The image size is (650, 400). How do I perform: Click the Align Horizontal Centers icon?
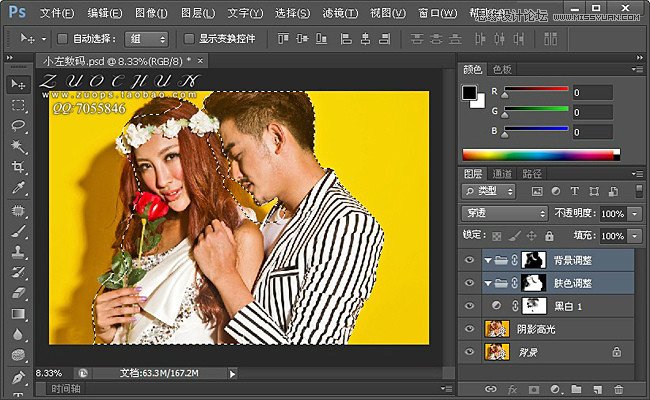[365, 39]
